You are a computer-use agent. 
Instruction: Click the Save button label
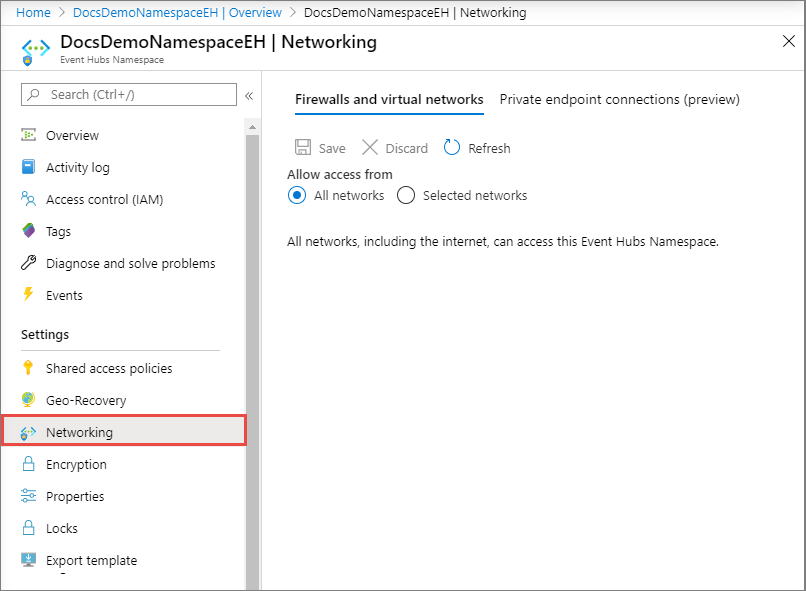click(332, 148)
